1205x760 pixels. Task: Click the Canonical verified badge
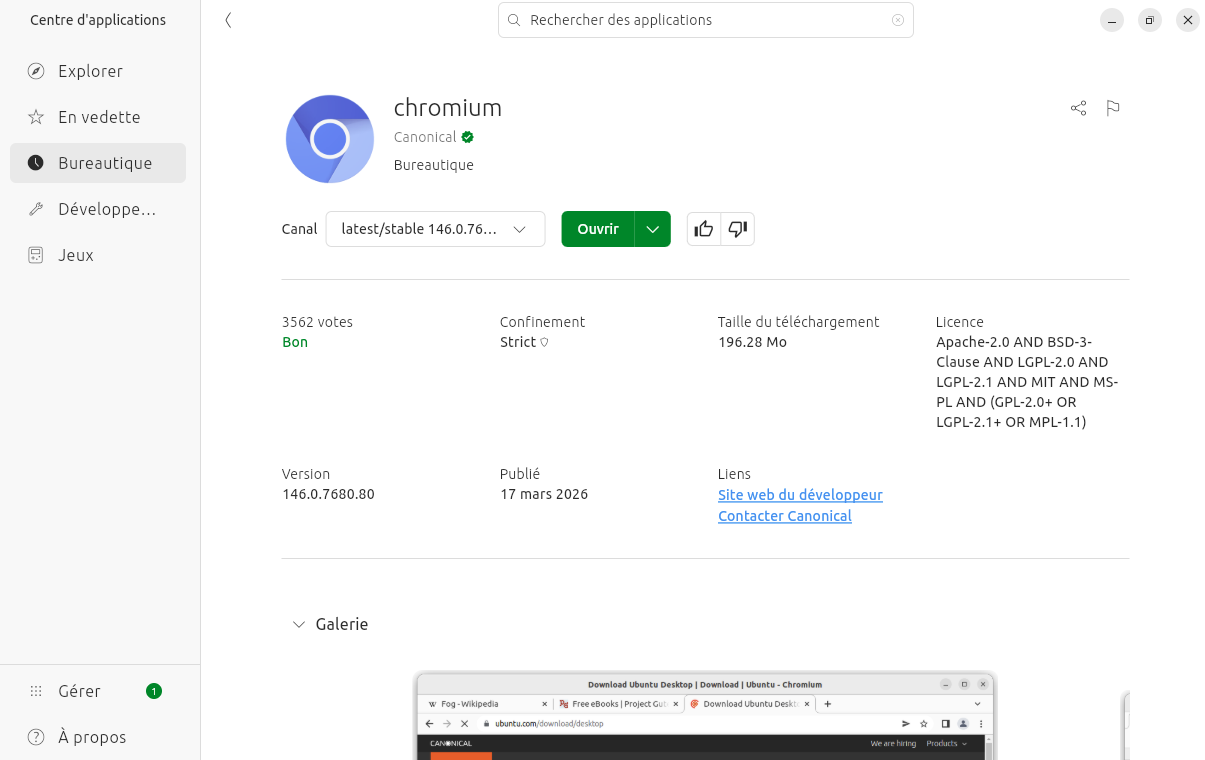point(467,137)
